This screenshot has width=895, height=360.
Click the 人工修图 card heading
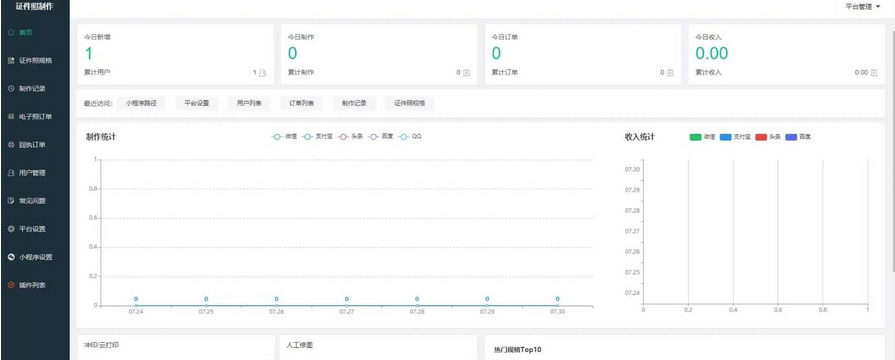coord(300,346)
